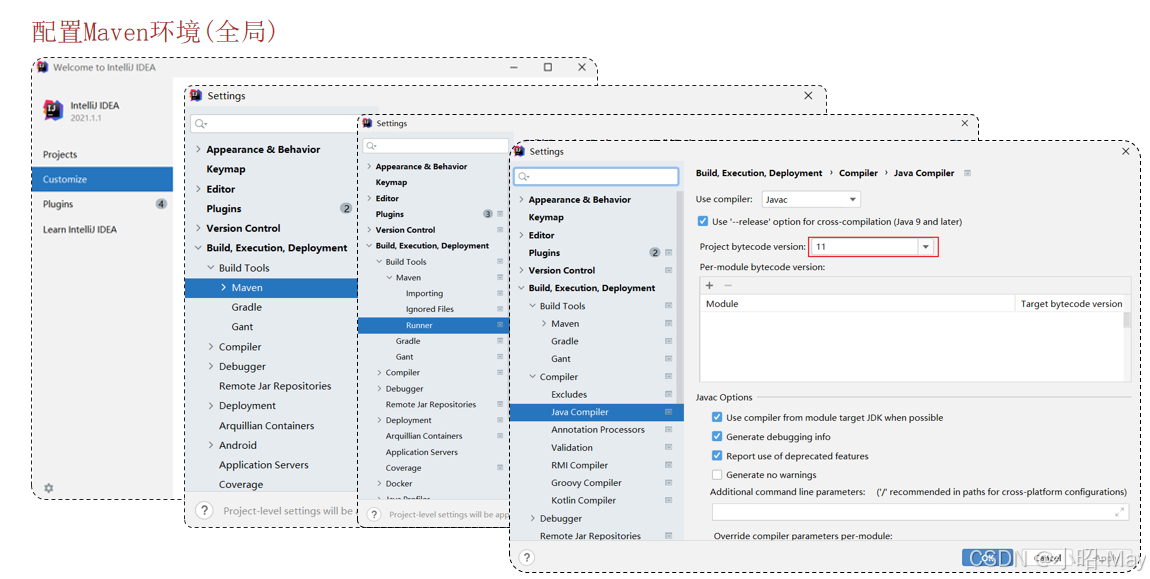Expand the additional command line parameters field

pos(1119,511)
